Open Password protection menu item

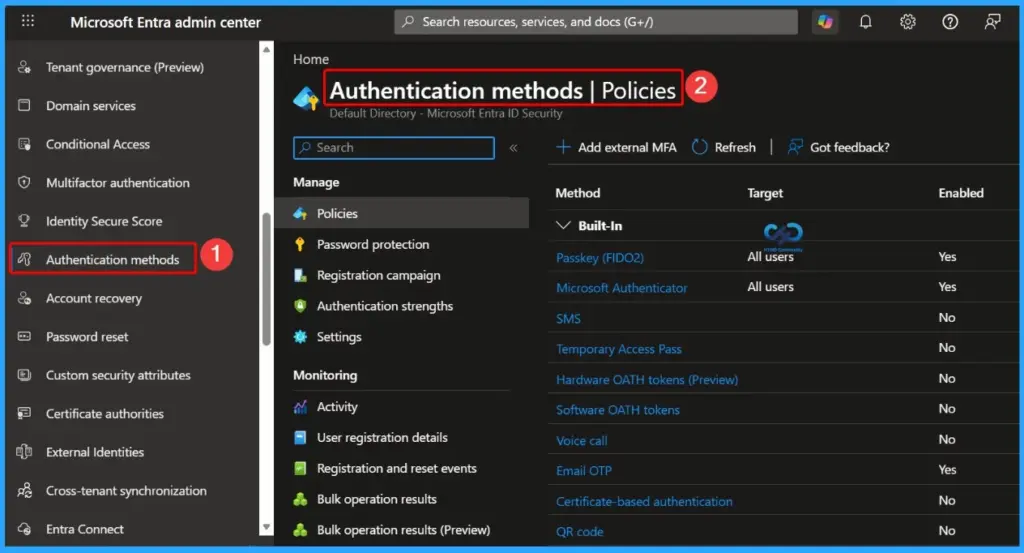[373, 244]
